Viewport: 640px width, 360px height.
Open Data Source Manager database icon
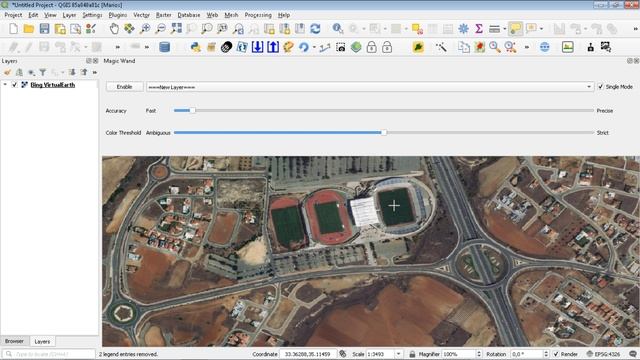[164, 47]
